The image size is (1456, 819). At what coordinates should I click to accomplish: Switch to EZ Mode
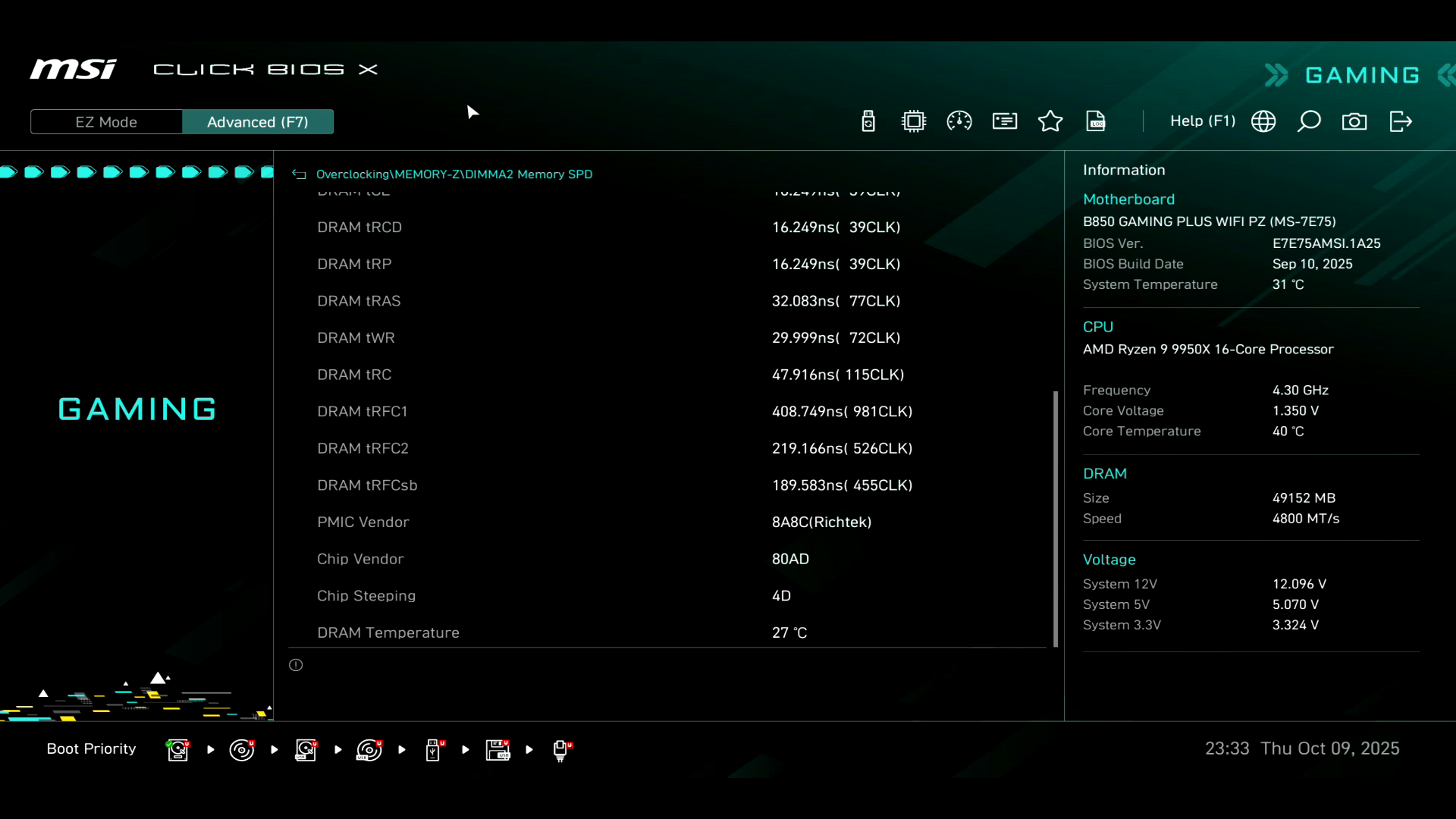(106, 122)
